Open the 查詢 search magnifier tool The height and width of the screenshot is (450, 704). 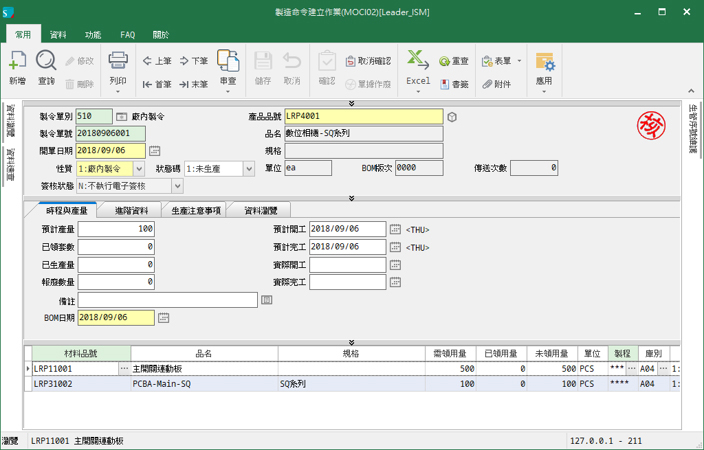tap(46, 62)
